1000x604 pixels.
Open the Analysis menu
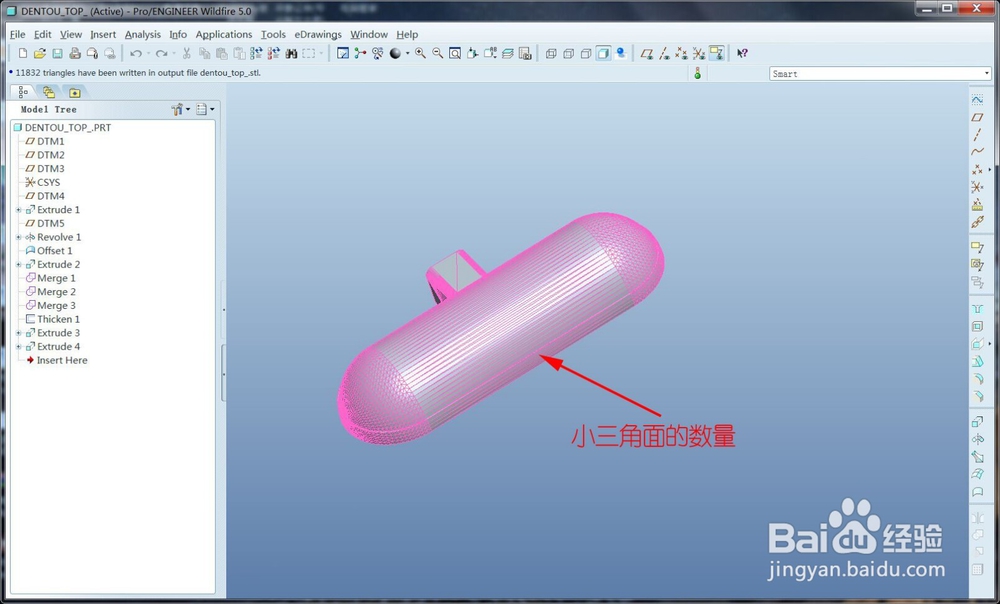[x=142, y=33]
